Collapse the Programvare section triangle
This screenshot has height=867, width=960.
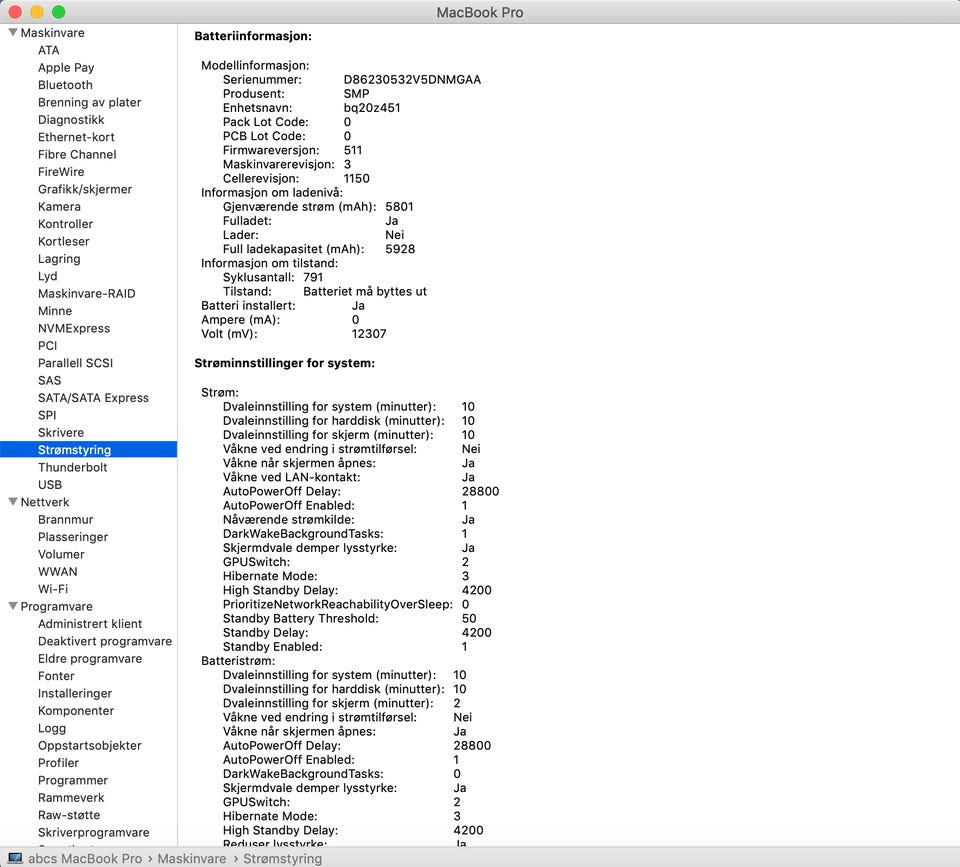tap(13, 606)
